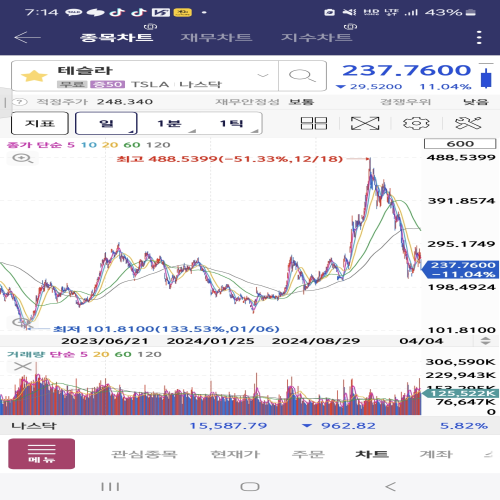Tap the teal 125,522K volume tag

[x=460, y=393]
